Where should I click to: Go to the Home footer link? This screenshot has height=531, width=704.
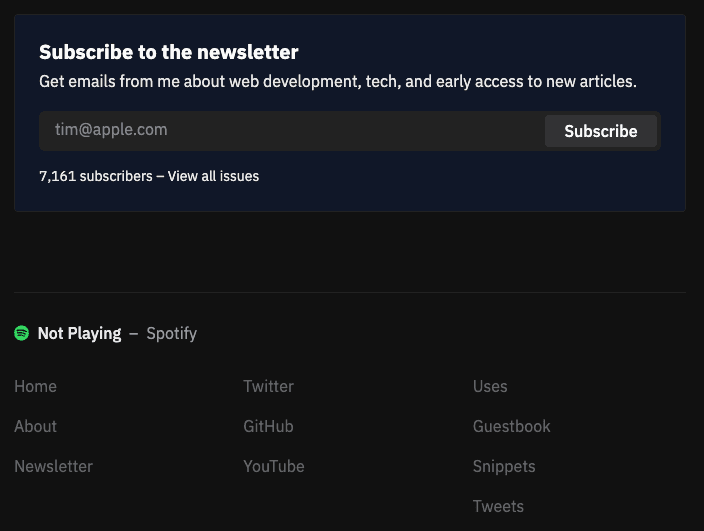pos(35,386)
